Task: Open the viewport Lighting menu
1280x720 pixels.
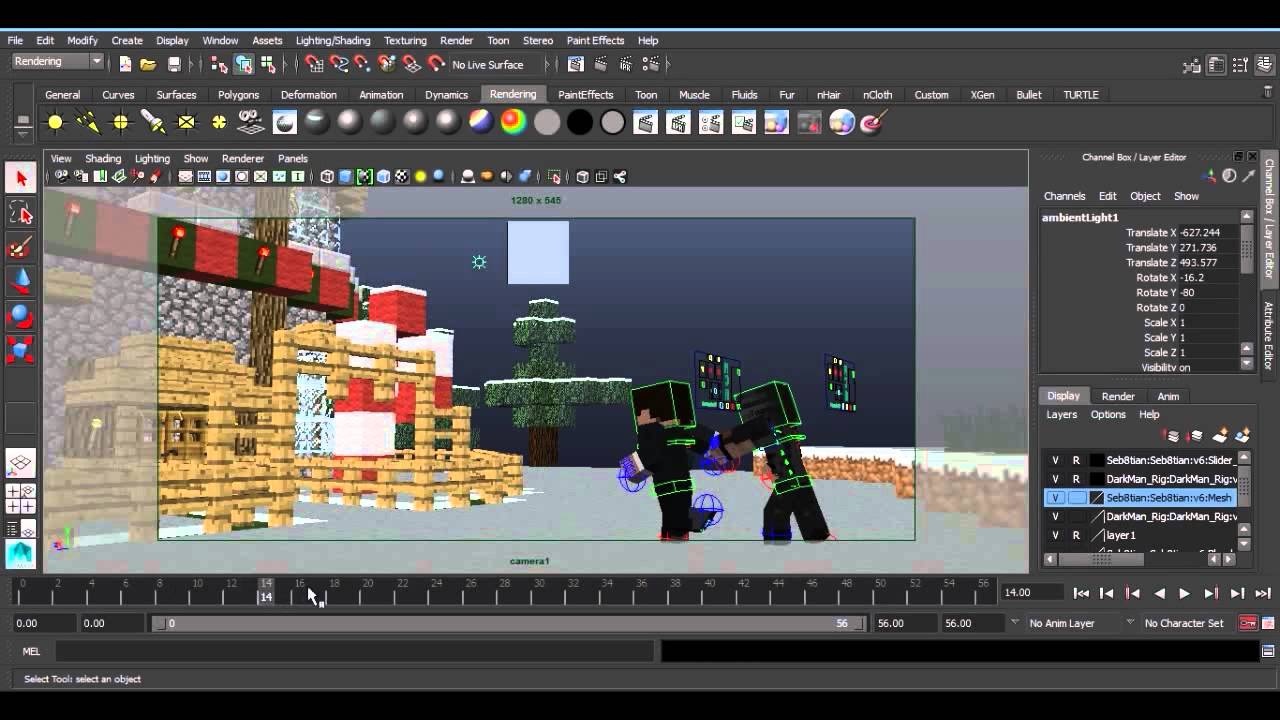Action: [152, 158]
